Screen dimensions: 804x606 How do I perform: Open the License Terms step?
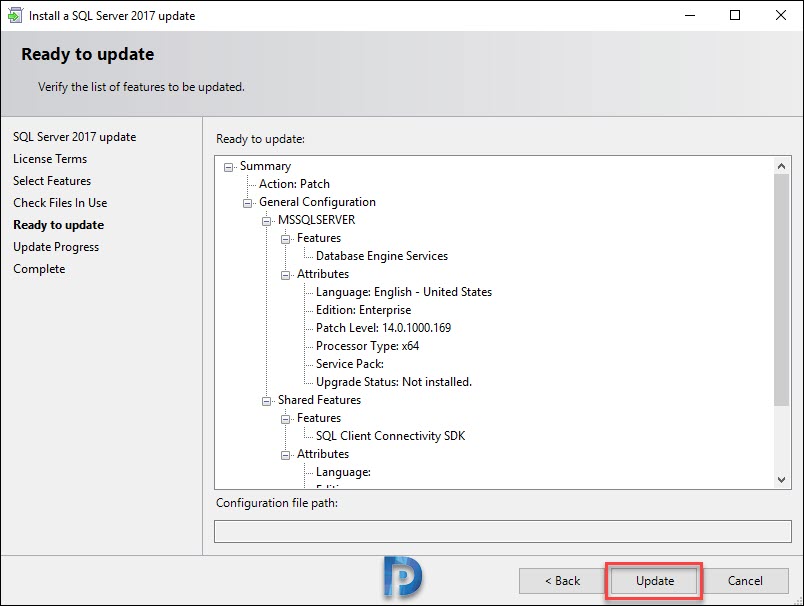pyautogui.click(x=50, y=159)
